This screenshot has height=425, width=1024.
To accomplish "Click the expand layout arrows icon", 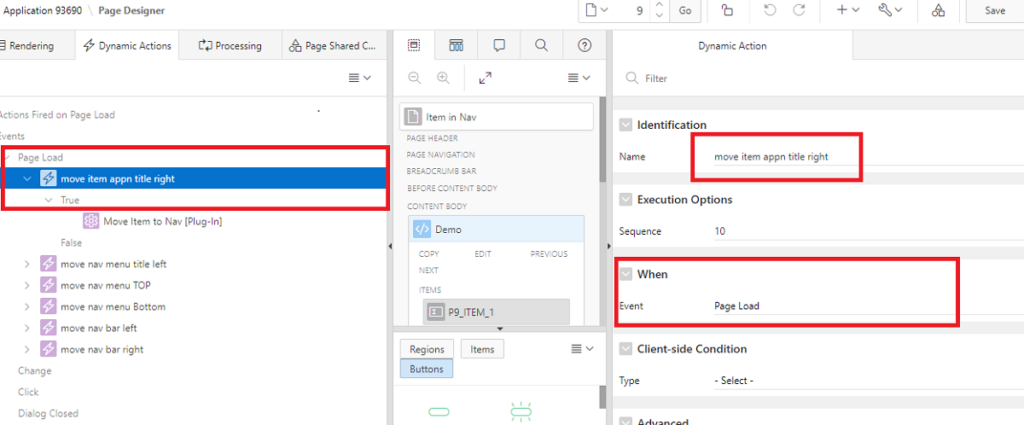I will click(x=485, y=78).
